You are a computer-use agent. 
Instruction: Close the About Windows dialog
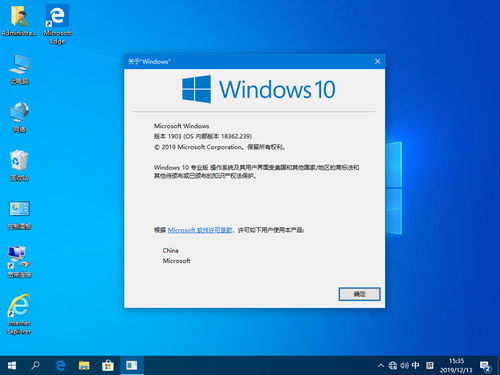coord(377,61)
